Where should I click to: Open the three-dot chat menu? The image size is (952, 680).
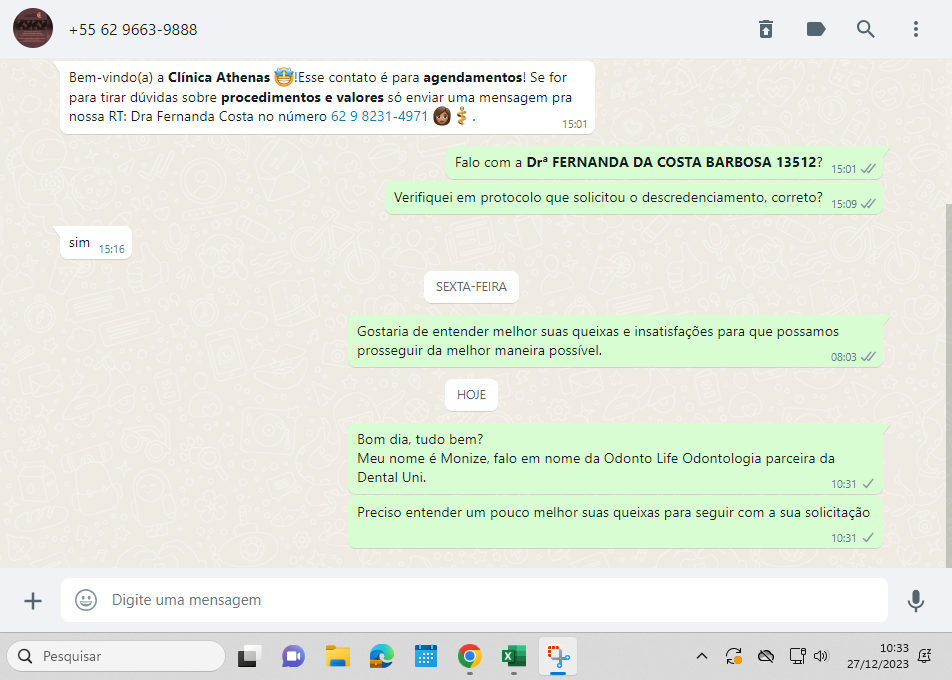point(916,29)
